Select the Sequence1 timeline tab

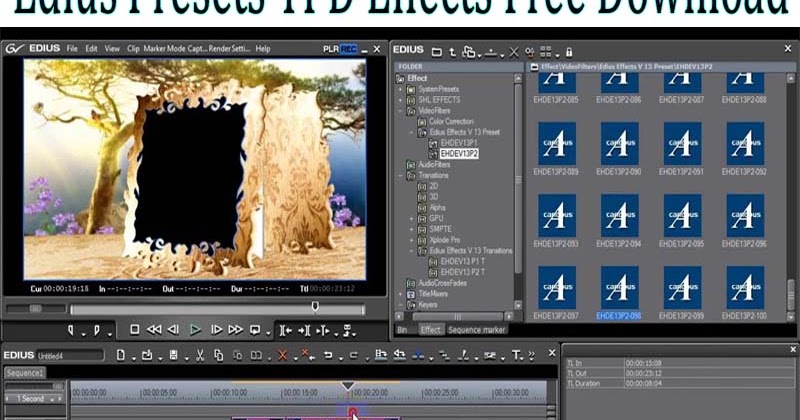[25, 373]
